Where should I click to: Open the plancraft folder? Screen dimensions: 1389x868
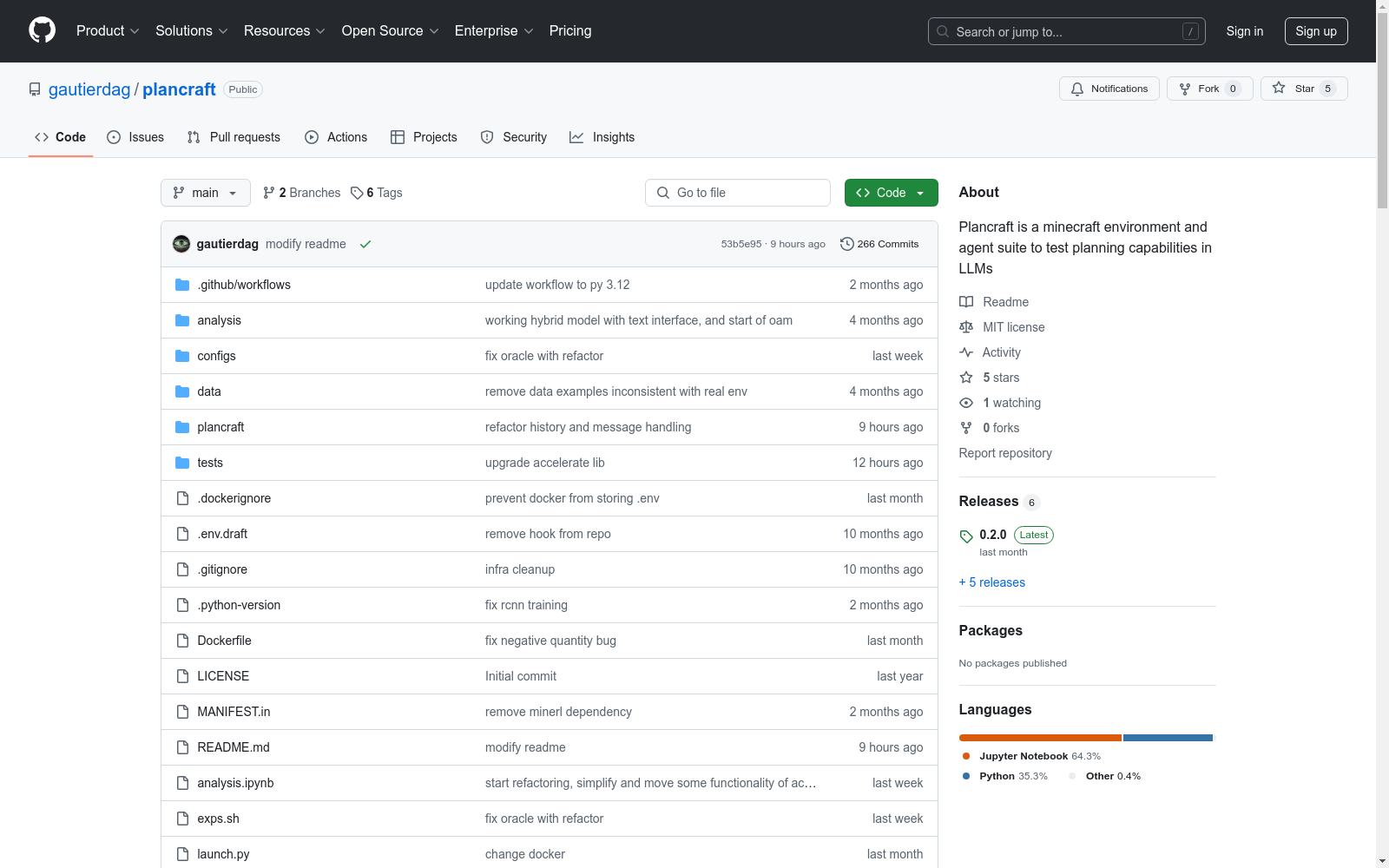221,427
